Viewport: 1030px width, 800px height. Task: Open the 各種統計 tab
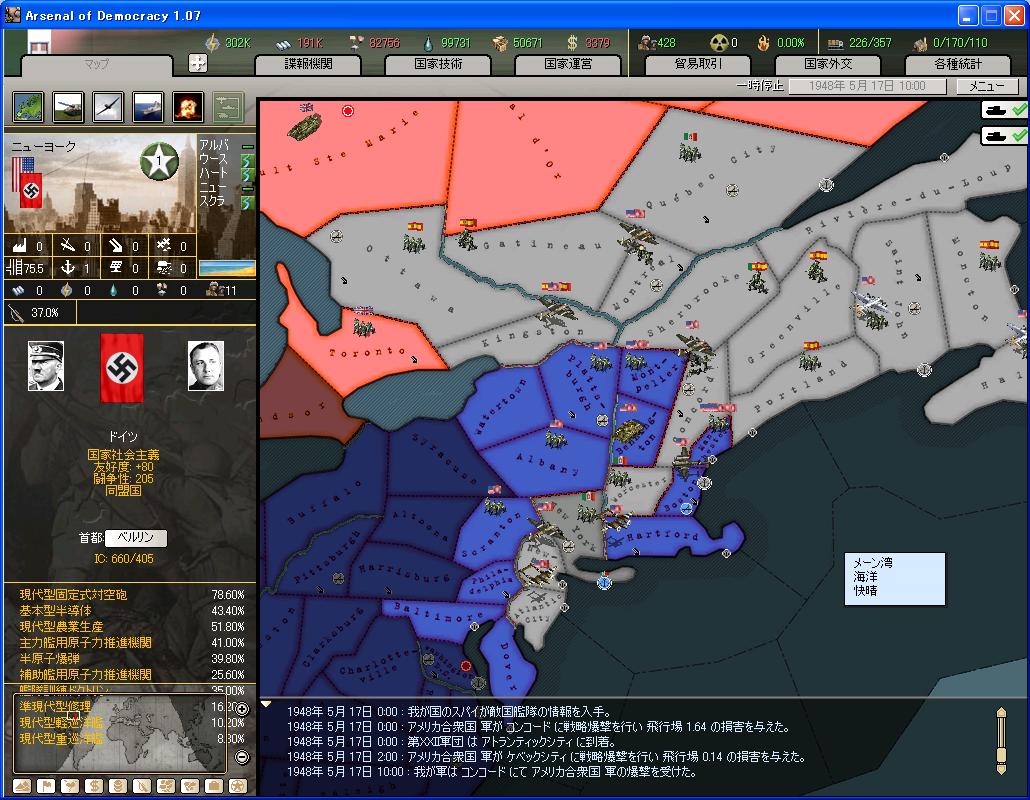pyautogui.click(x=958, y=64)
